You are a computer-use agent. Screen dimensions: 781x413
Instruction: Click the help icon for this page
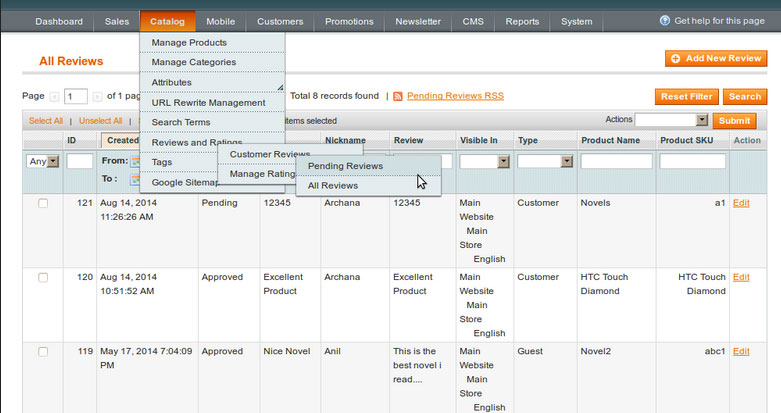pyautogui.click(x=665, y=20)
